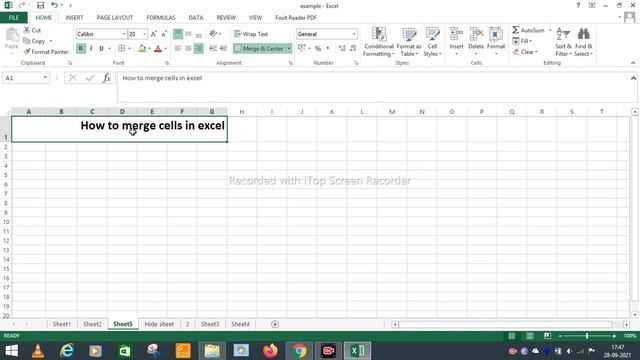This screenshot has width=640, height=360.
Task: Click the Format cells icon
Action: tap(496, 34)
